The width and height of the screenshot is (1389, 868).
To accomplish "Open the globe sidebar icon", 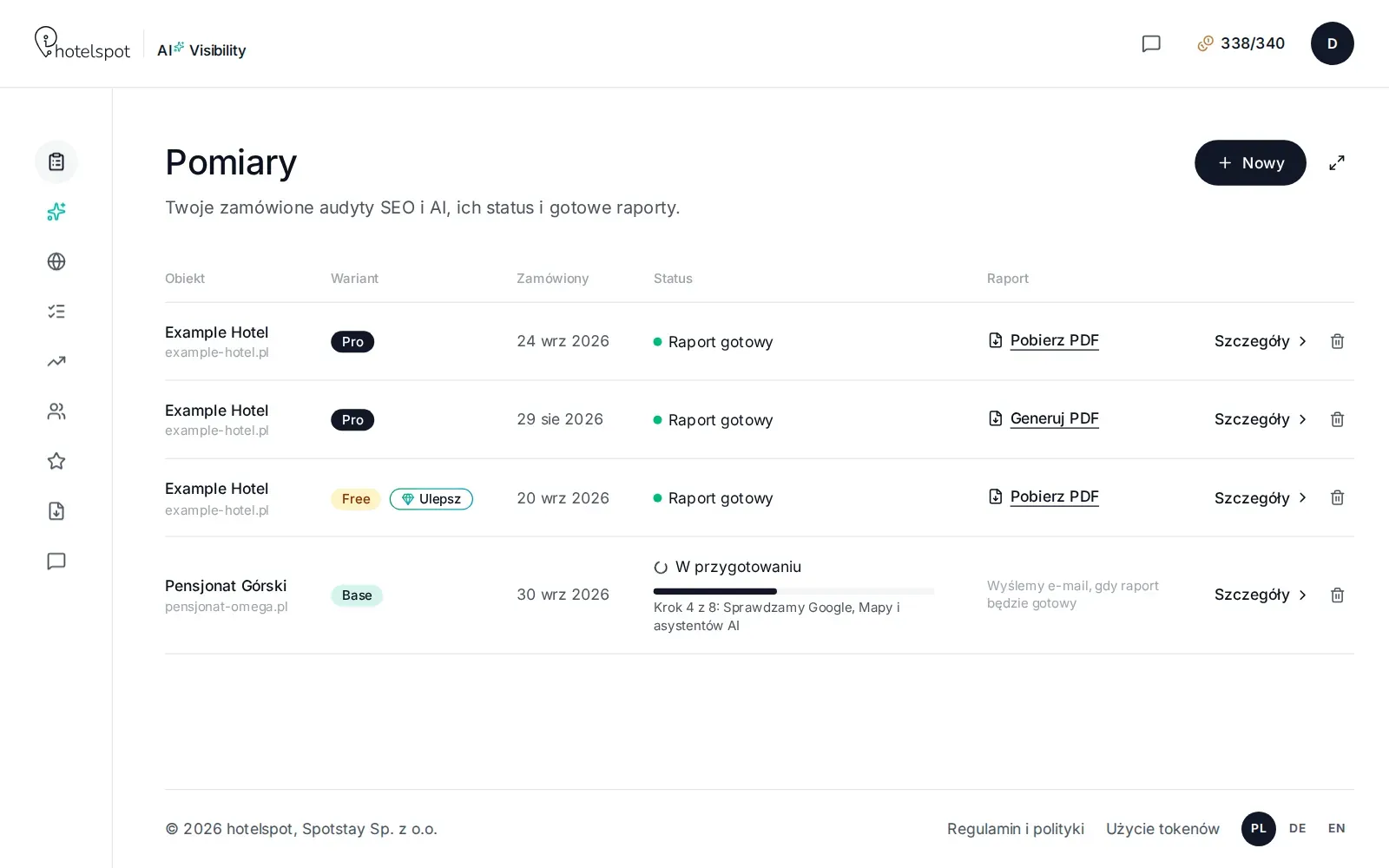I will coord(56,261).
